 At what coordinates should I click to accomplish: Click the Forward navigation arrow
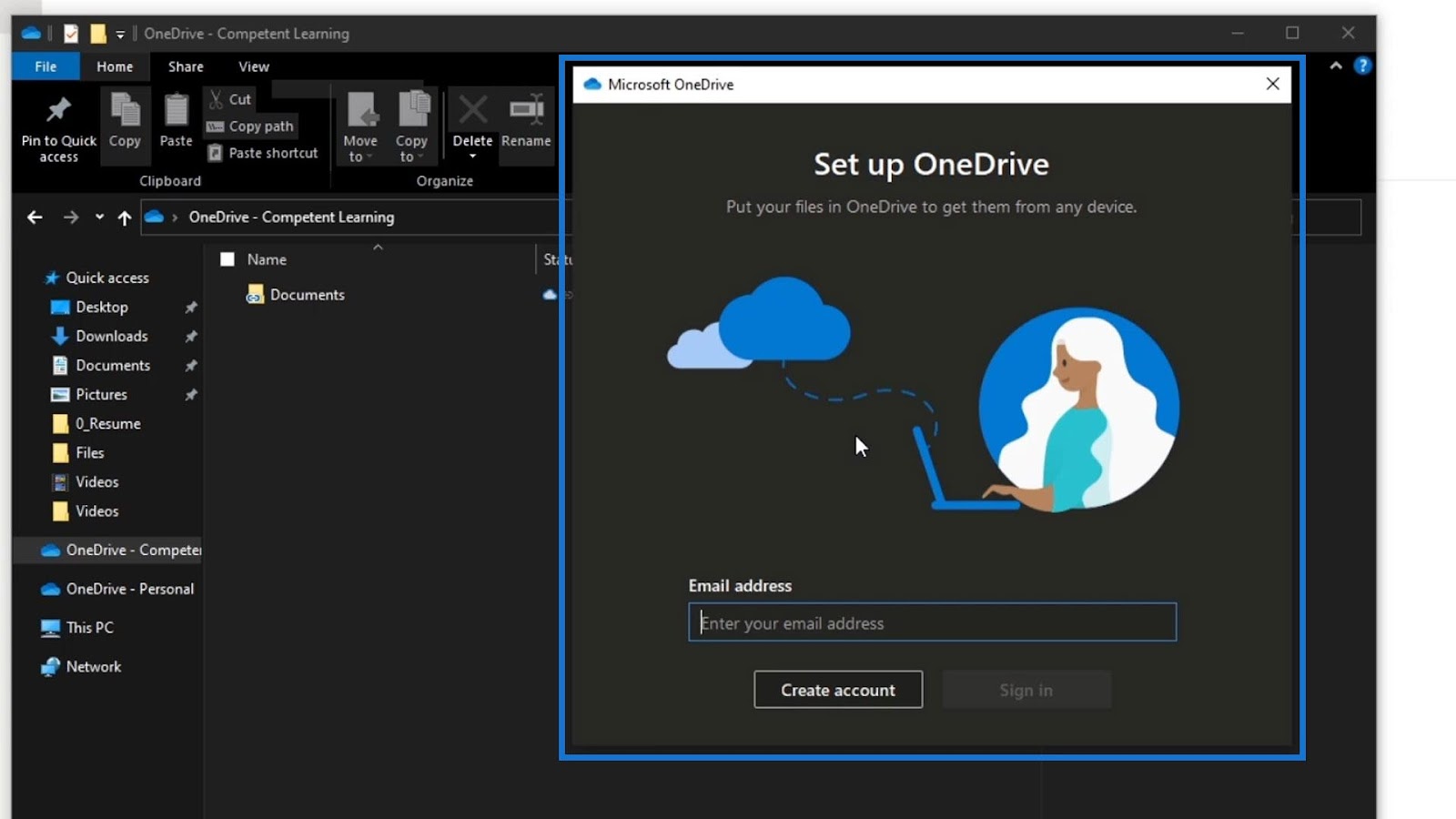pos(70,217)
